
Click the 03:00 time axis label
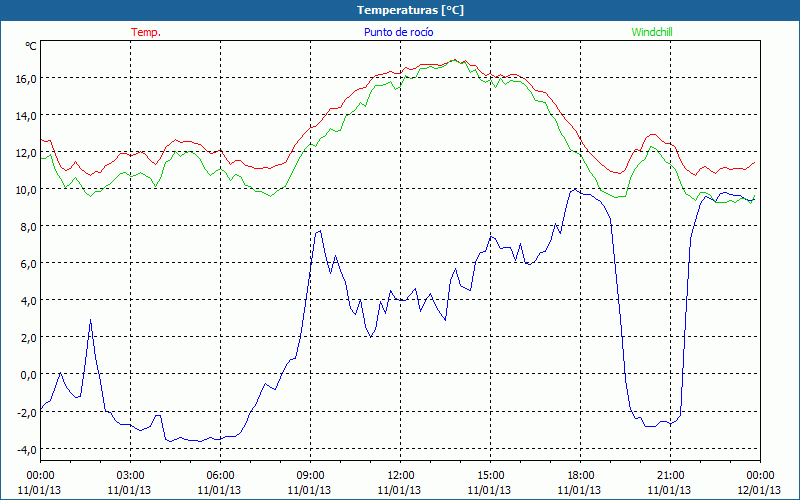(130, 476)
